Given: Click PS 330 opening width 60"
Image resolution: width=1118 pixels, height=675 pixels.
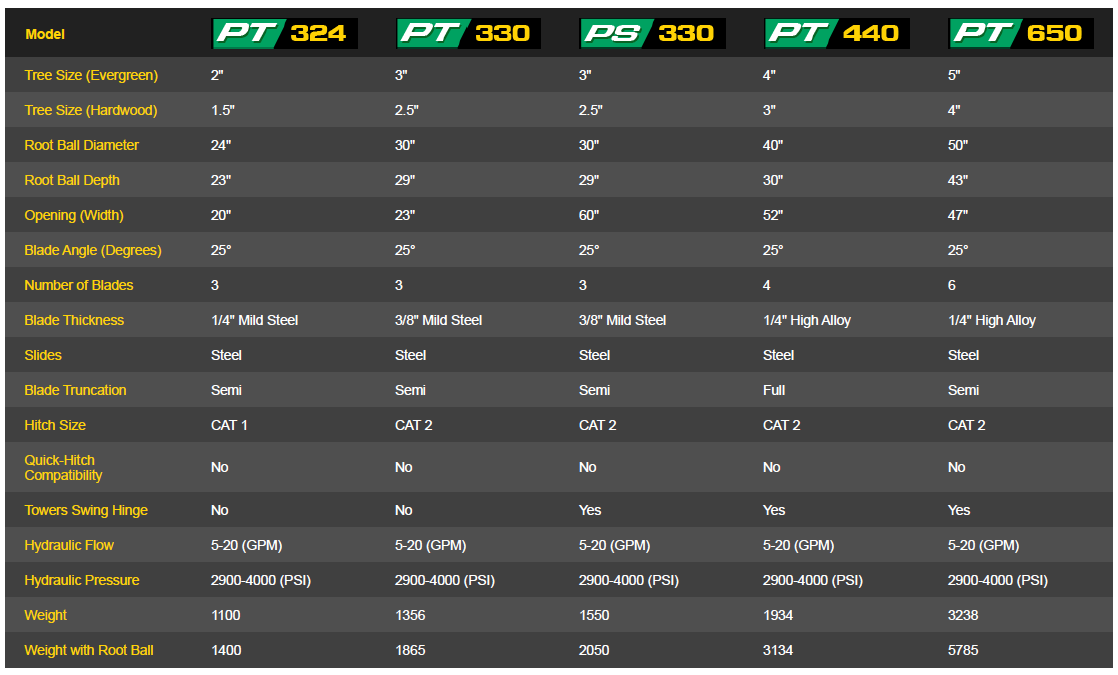Looking at the screenshot, I should click(589, 215).
